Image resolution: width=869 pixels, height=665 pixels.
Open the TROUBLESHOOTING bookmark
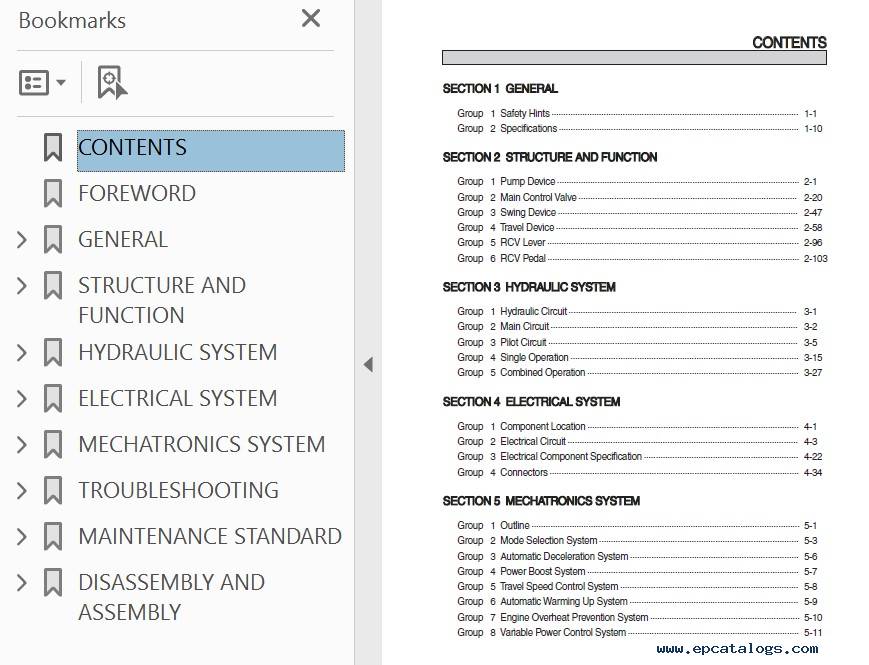pos(178,490)
